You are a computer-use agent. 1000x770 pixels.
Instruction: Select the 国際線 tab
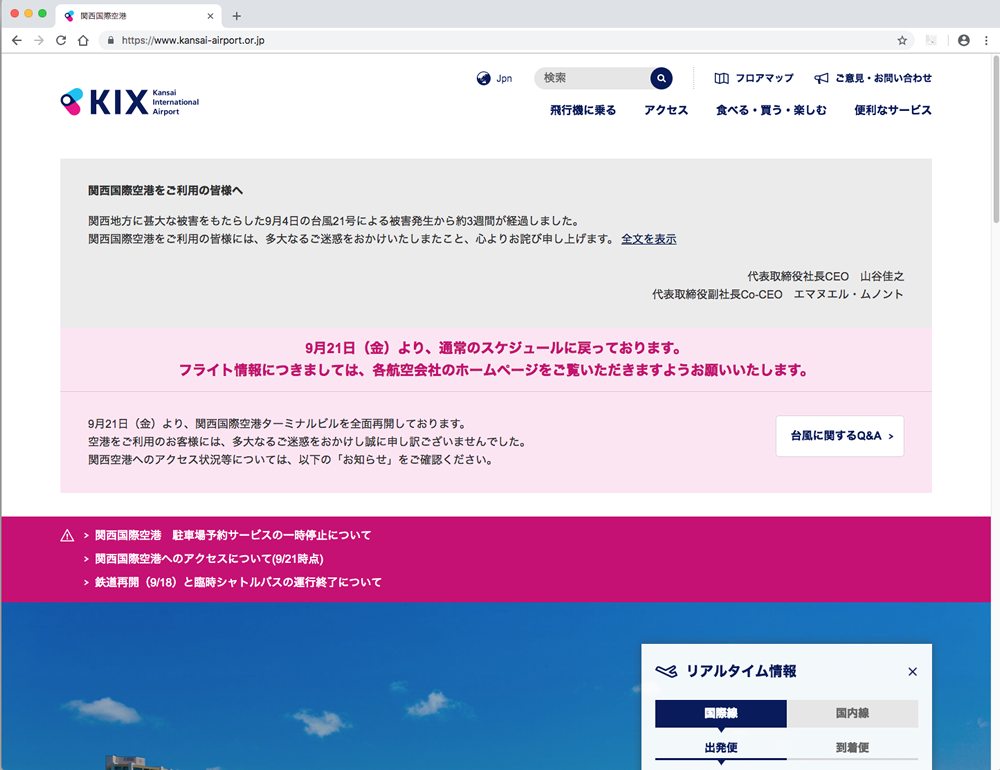[721, 713]
